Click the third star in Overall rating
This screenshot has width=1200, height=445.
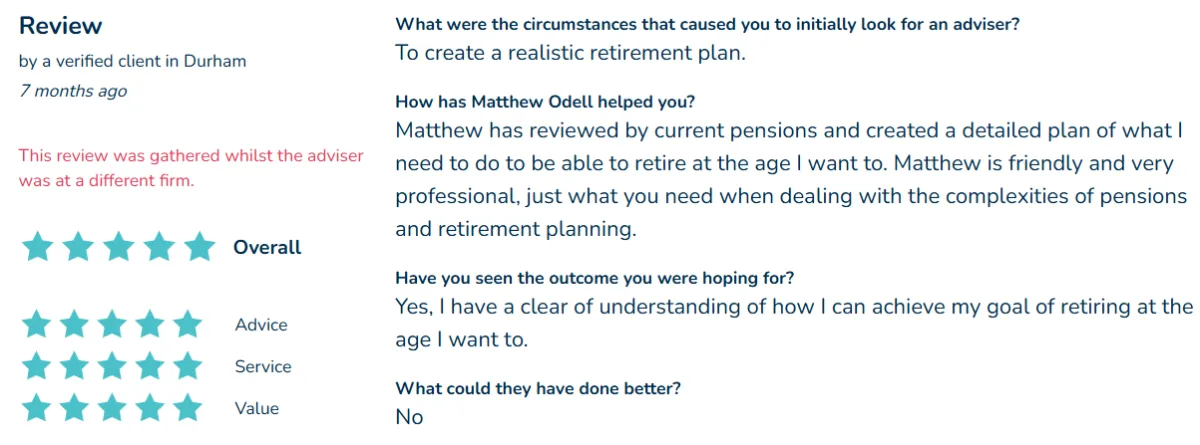point(119,246)
